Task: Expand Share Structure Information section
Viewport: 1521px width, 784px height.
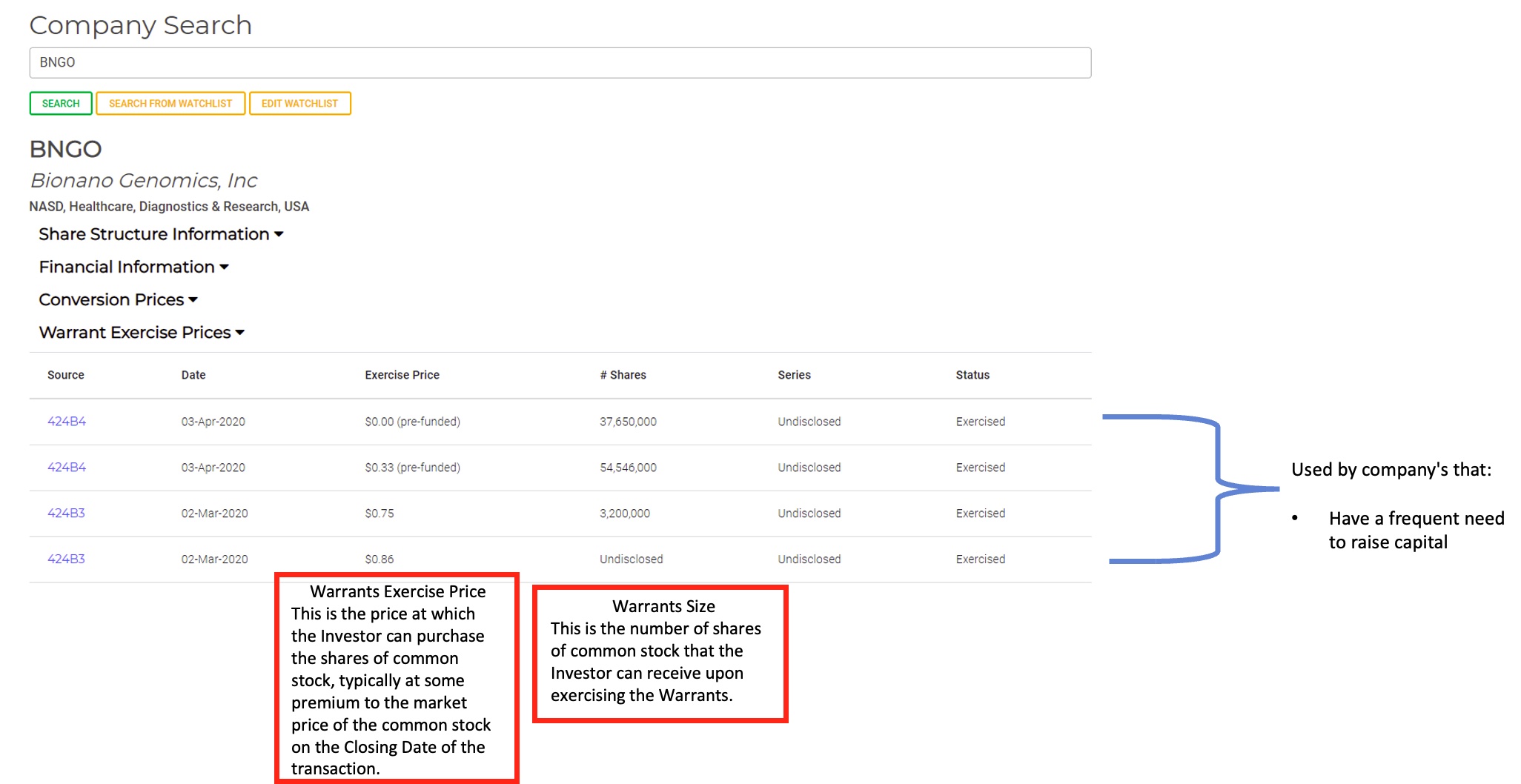Action: click(x=161, y=234)
